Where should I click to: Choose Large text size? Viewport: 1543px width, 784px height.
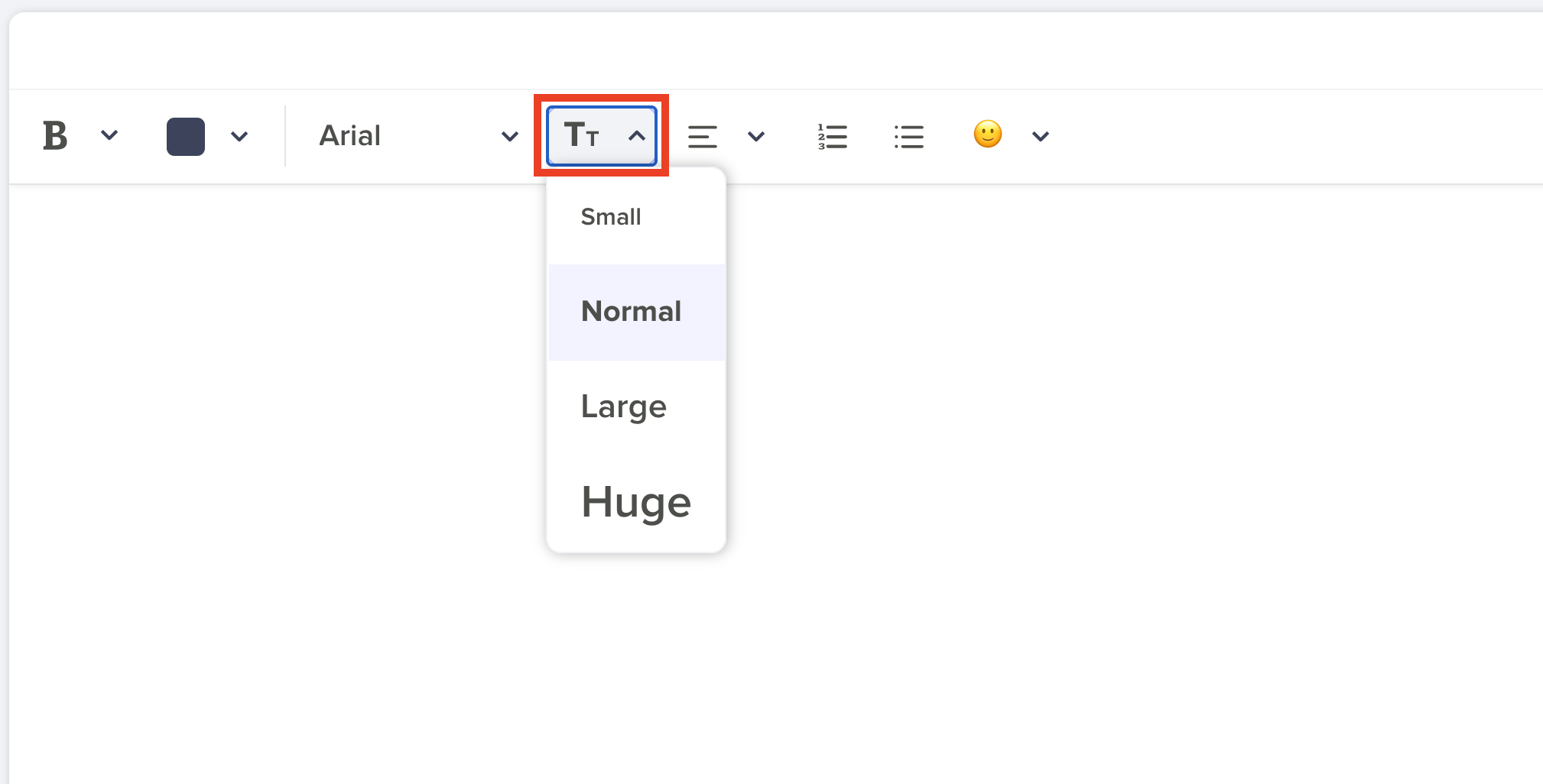(637, 407)
